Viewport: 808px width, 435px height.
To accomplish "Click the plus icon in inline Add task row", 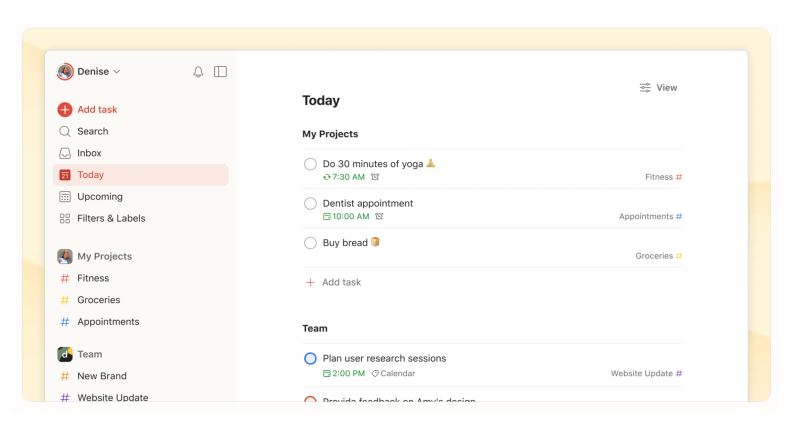I will tap(310, 282).
